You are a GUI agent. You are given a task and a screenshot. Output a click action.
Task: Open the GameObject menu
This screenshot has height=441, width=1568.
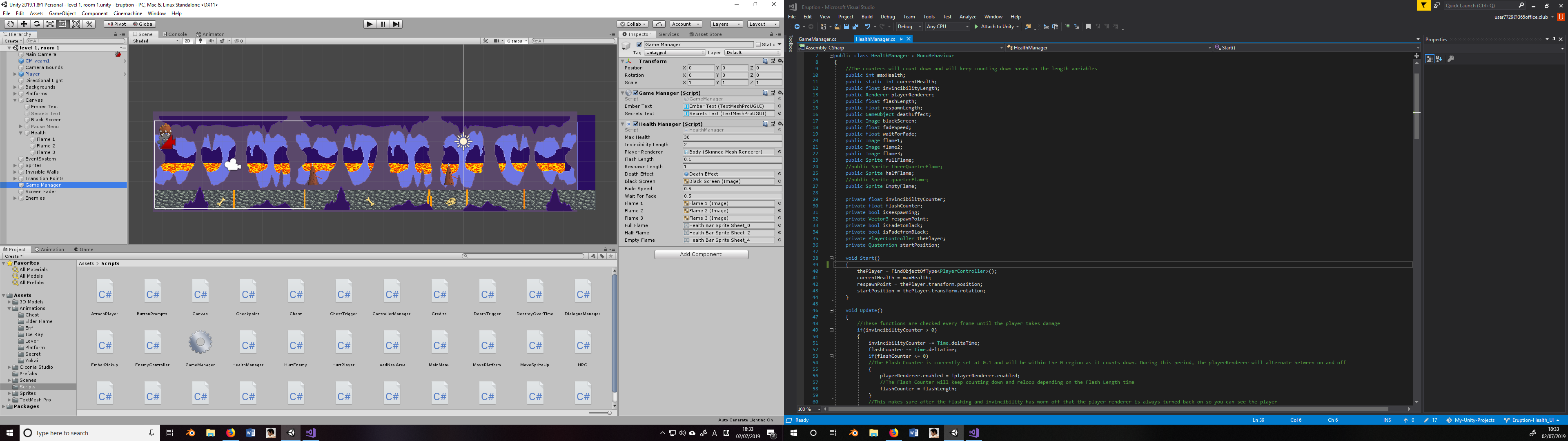(x=63, y=13)
